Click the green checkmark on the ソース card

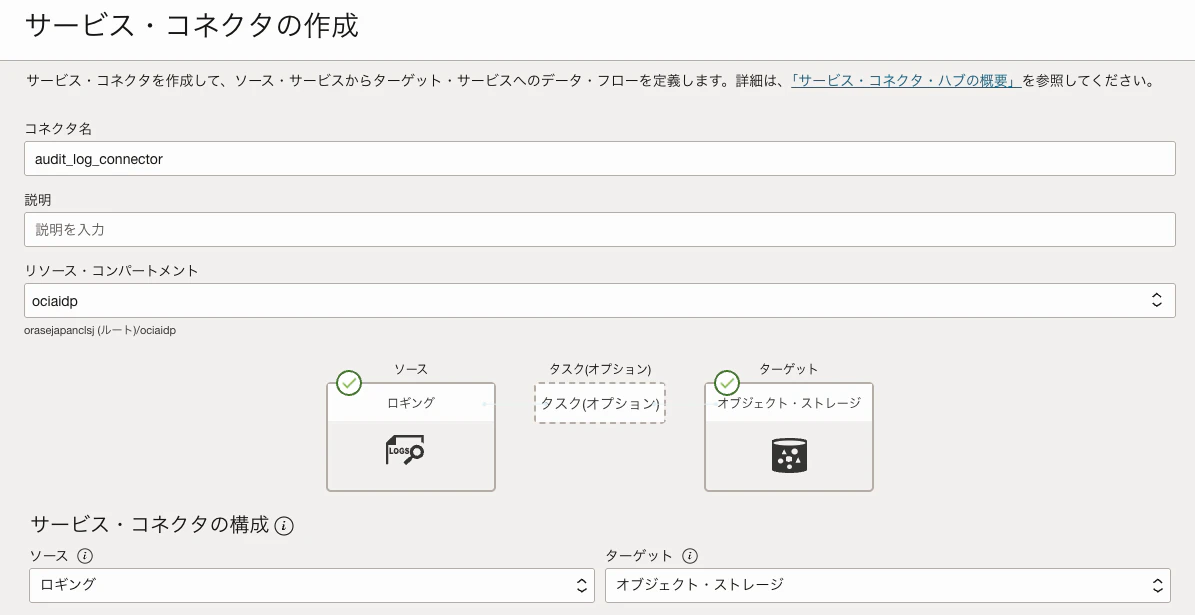(x=349, y=383)
